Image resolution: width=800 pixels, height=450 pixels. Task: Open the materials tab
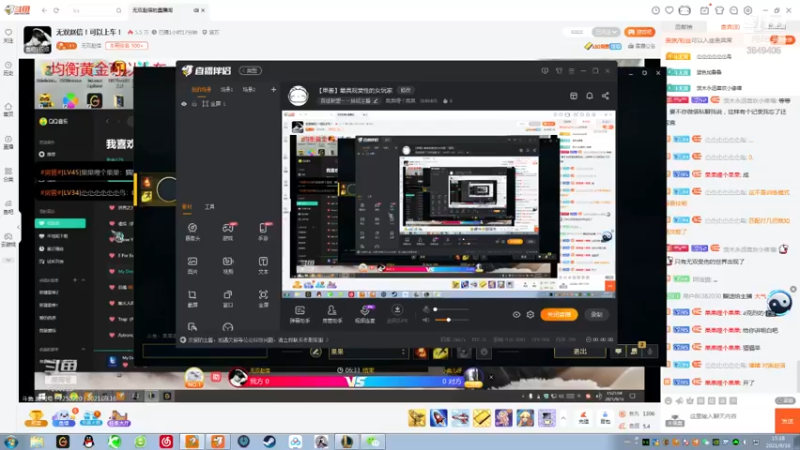click(x=187, y=207)
